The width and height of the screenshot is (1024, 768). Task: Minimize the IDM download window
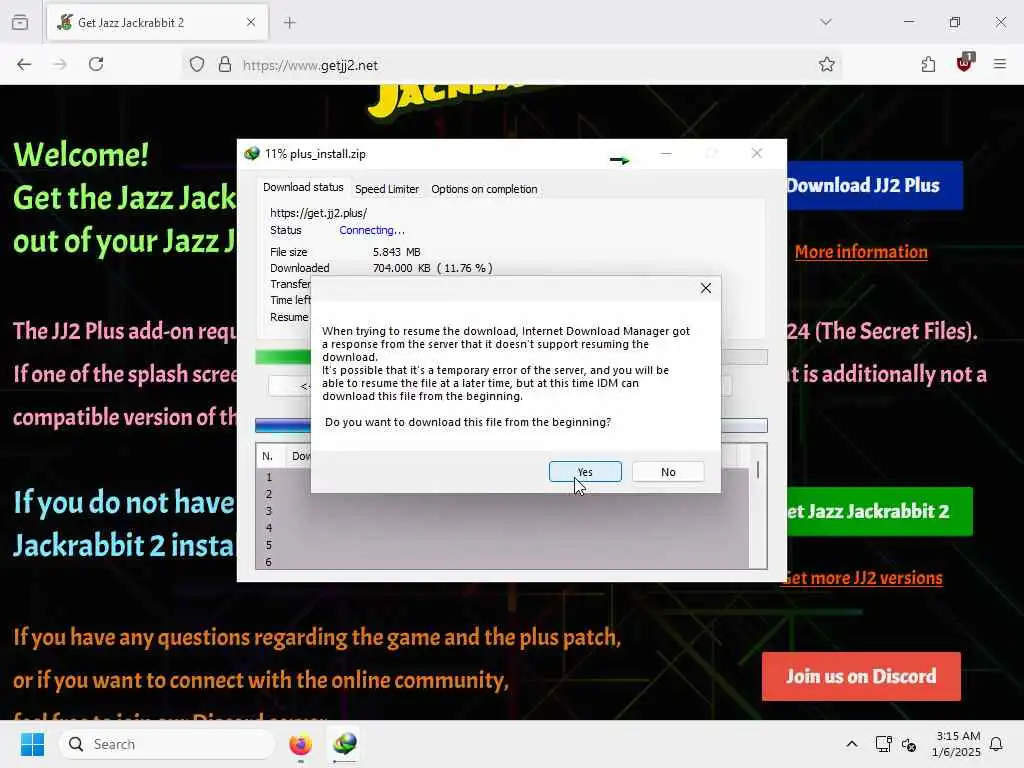point(666,153)
